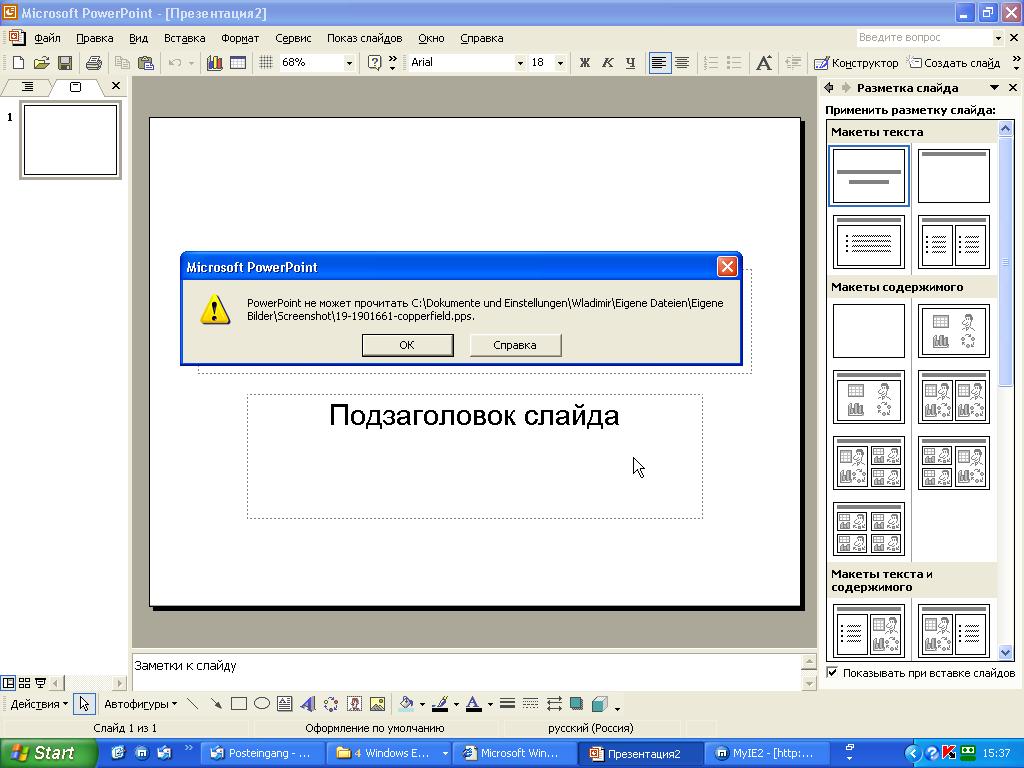This screenshot has width=1024, height=768.
Task: Open Презентация2 in the taskbar
Action: pyautogui.click(x=640, y=754)
